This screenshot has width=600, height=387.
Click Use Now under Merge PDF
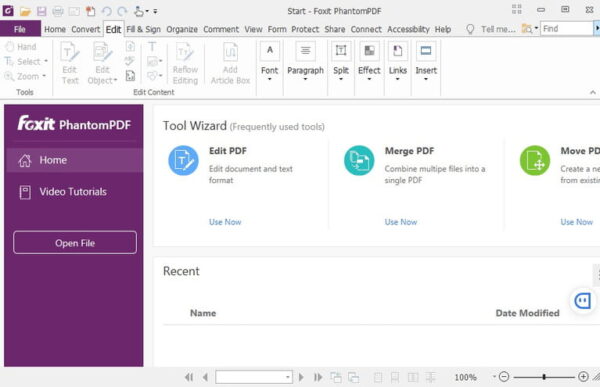[x=401, y=222]
